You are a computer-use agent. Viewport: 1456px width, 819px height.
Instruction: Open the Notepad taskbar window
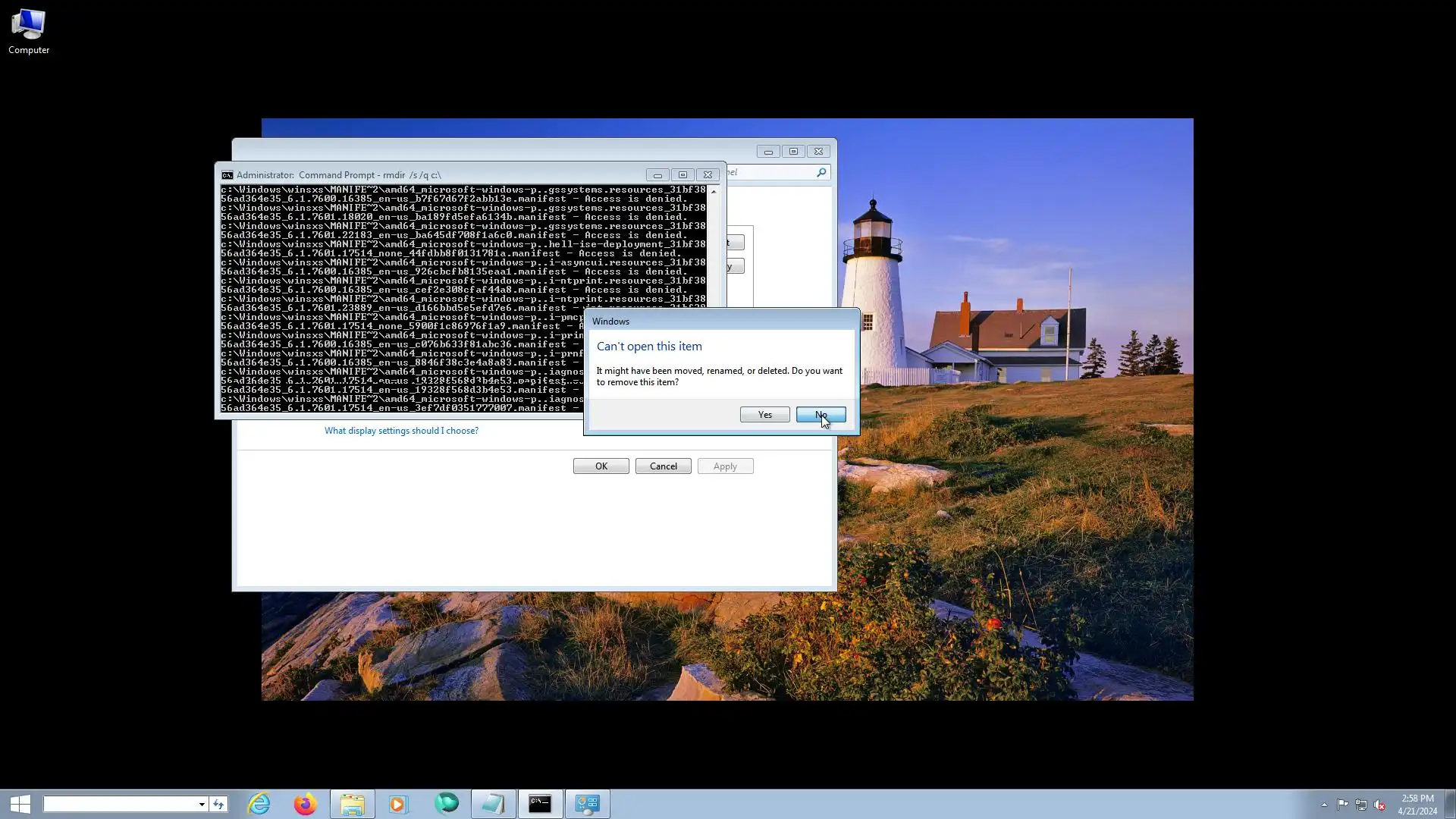click(x=493, y=804)
